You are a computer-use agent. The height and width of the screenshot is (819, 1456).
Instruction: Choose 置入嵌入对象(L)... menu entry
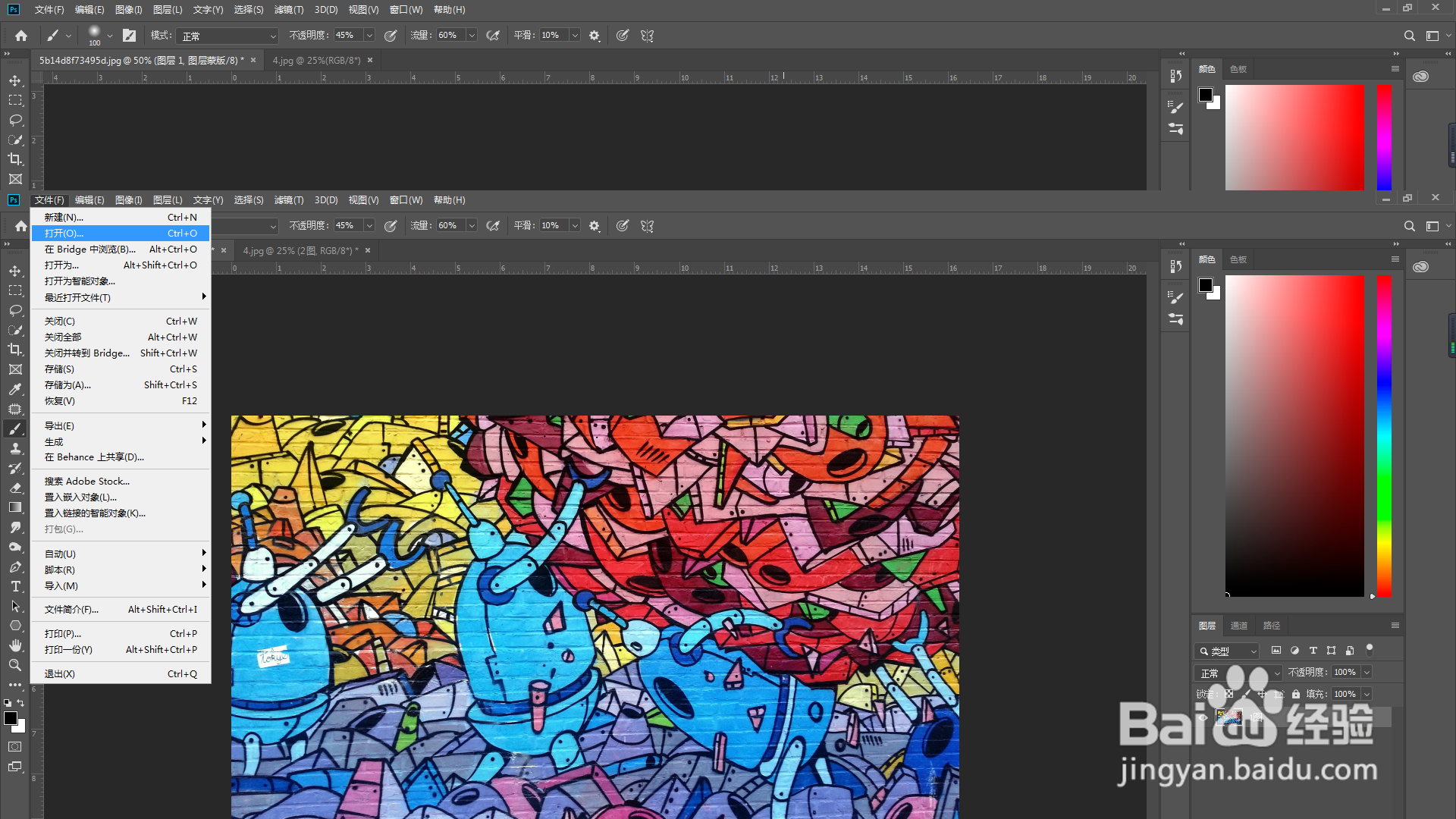(121, 497)
